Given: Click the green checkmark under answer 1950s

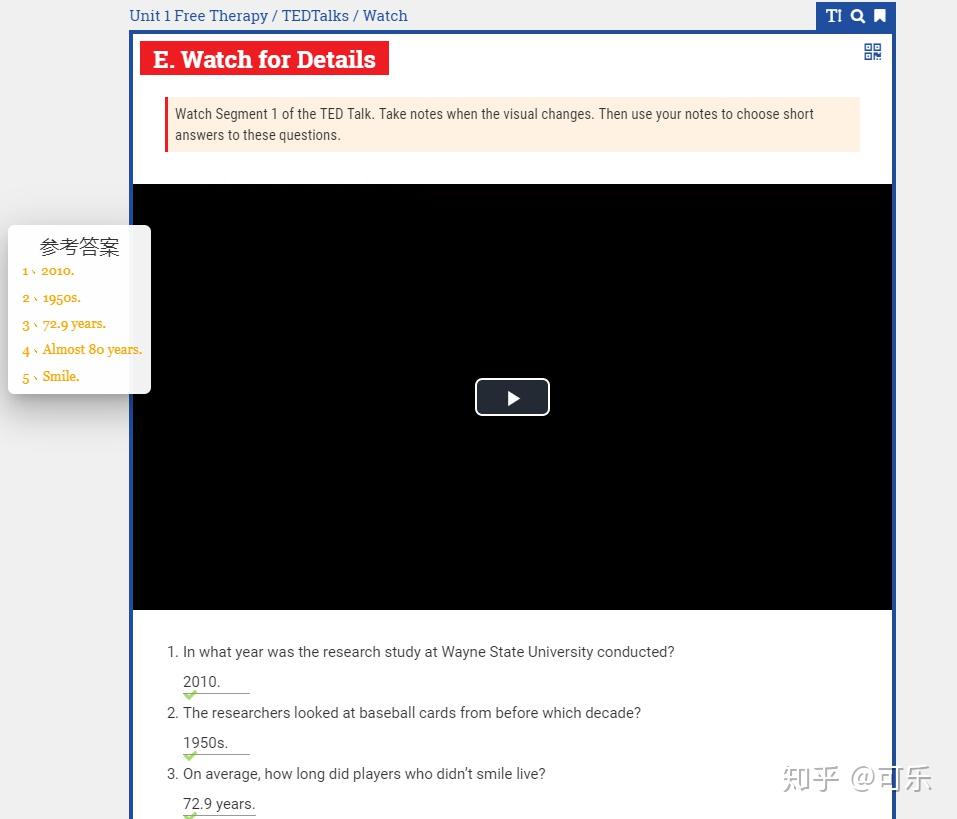Looking at the screenshot, I should point(189,755).
